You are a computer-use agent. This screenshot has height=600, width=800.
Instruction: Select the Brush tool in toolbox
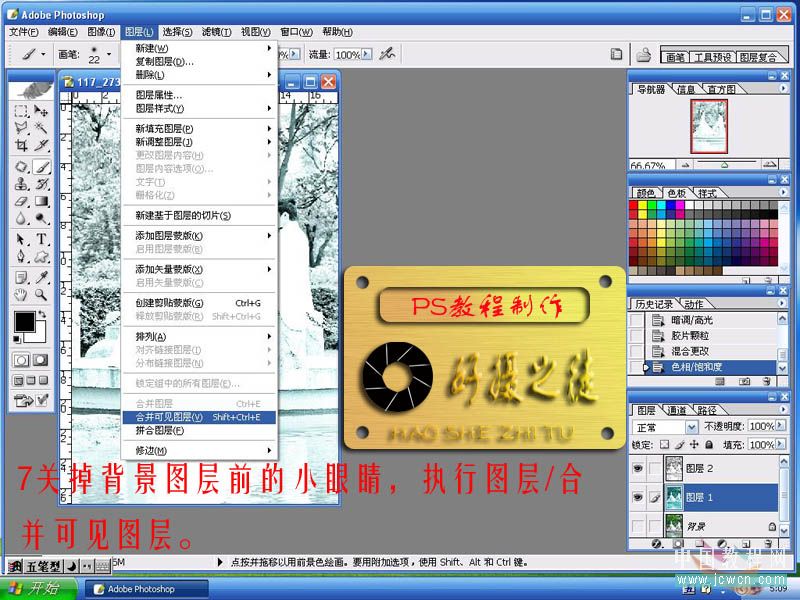pyautogui.click(x=41, y=167)
